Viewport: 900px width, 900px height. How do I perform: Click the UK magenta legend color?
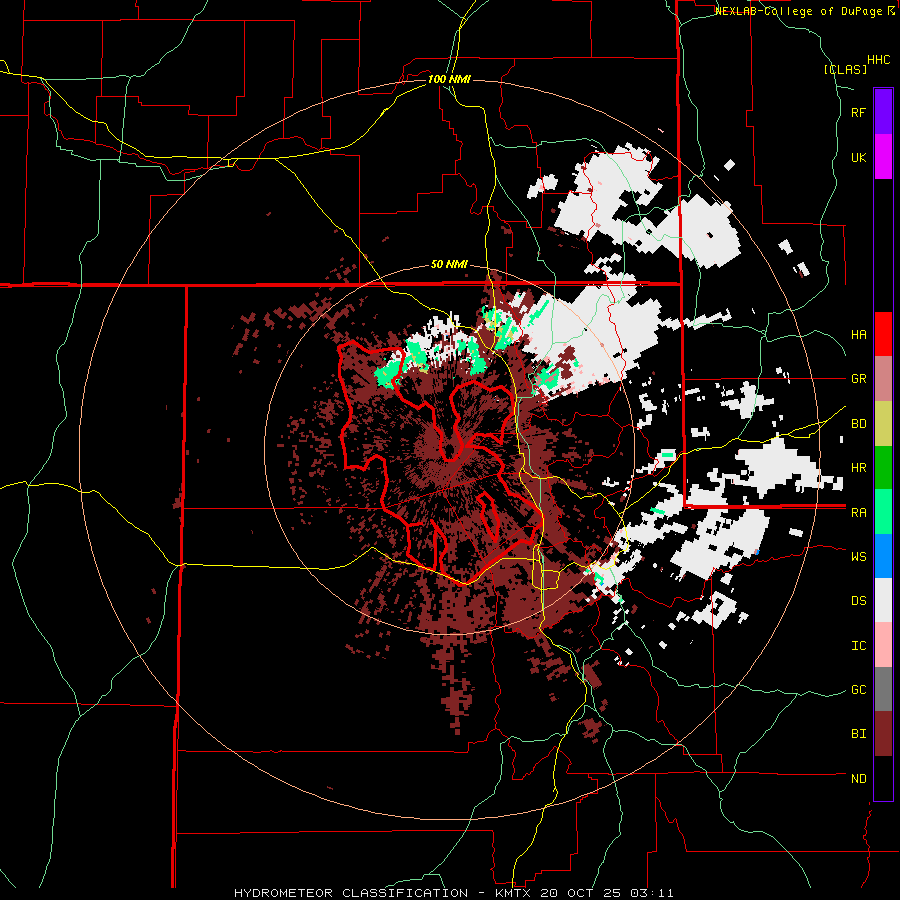coord(883,157)
